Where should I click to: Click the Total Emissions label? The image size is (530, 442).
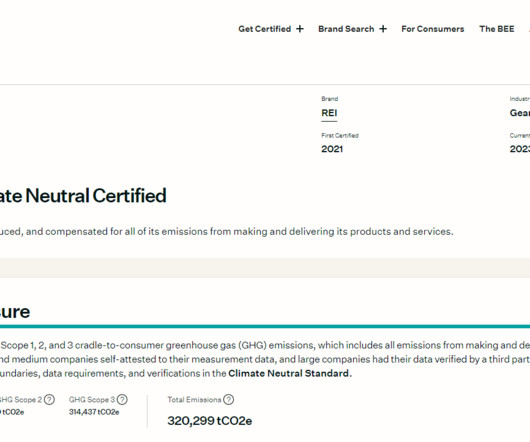click(194, 400)
